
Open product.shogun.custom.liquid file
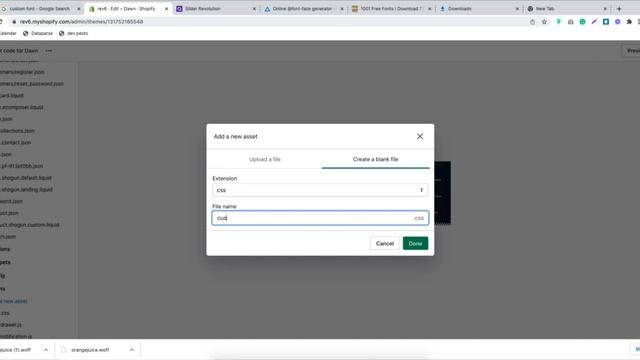pos(30,225)
